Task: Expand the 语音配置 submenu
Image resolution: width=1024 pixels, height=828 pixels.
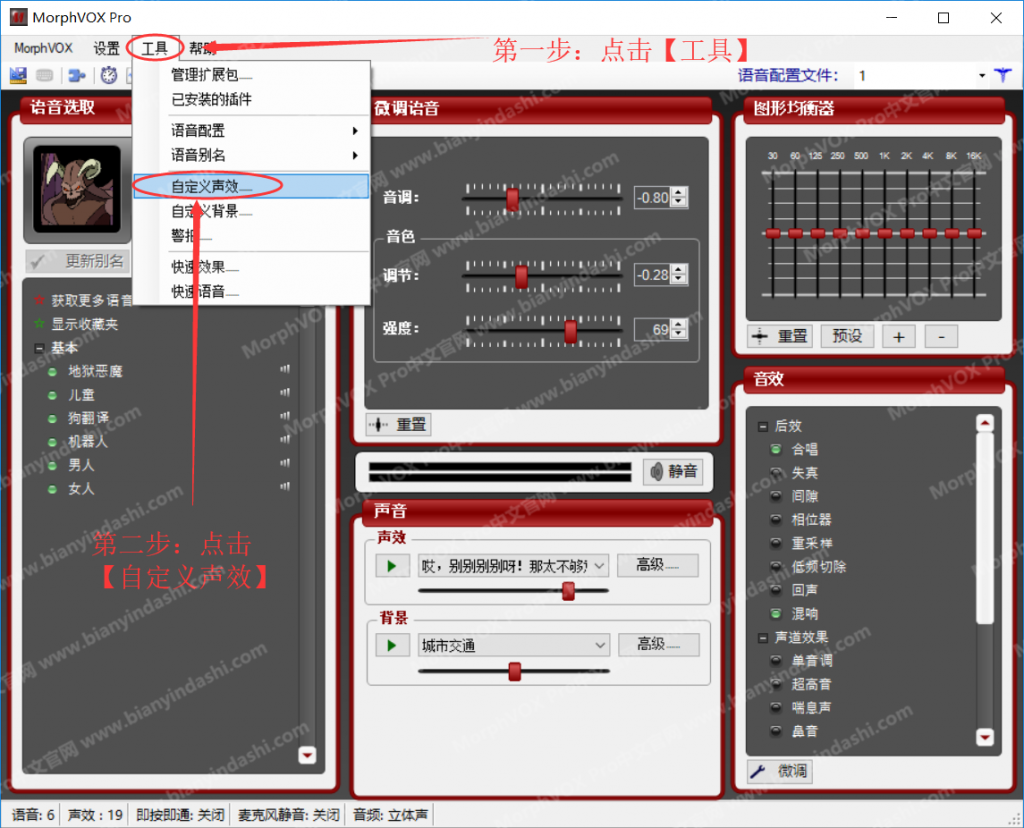Action: click(x=252, y=131)
